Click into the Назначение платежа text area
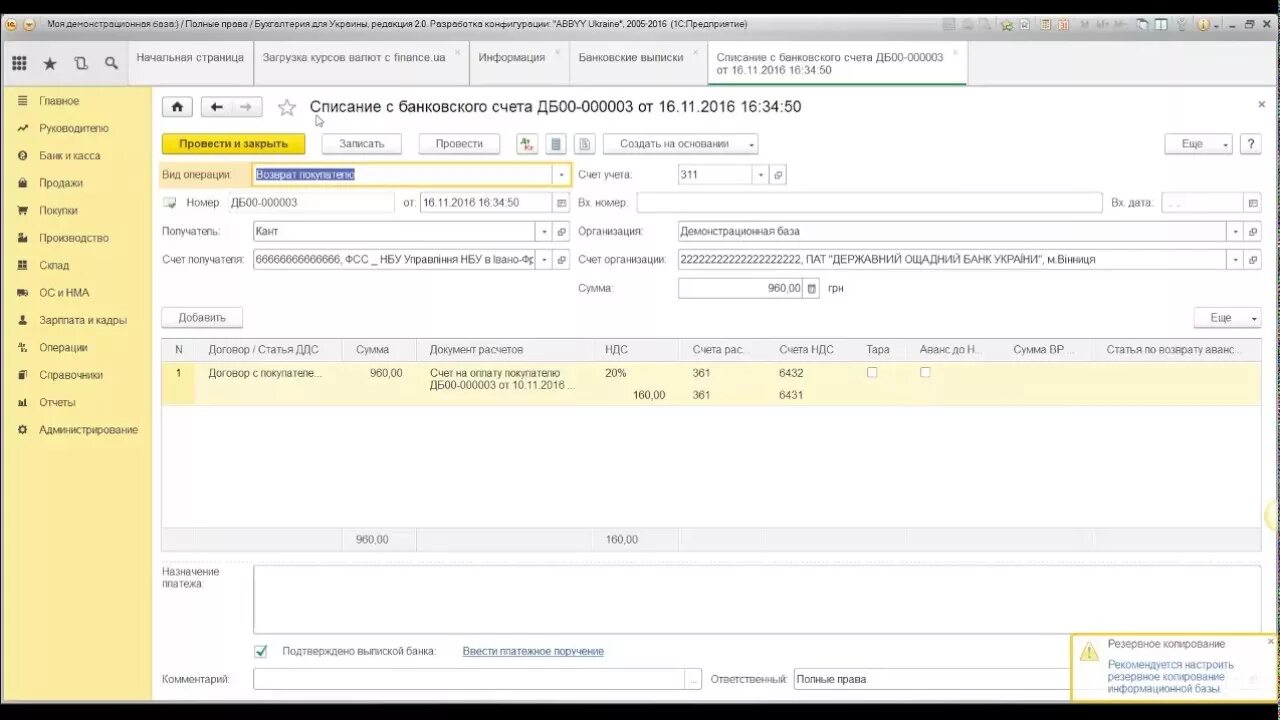The width and height of the screenshot is (1280, 720). tap(757, 599)
